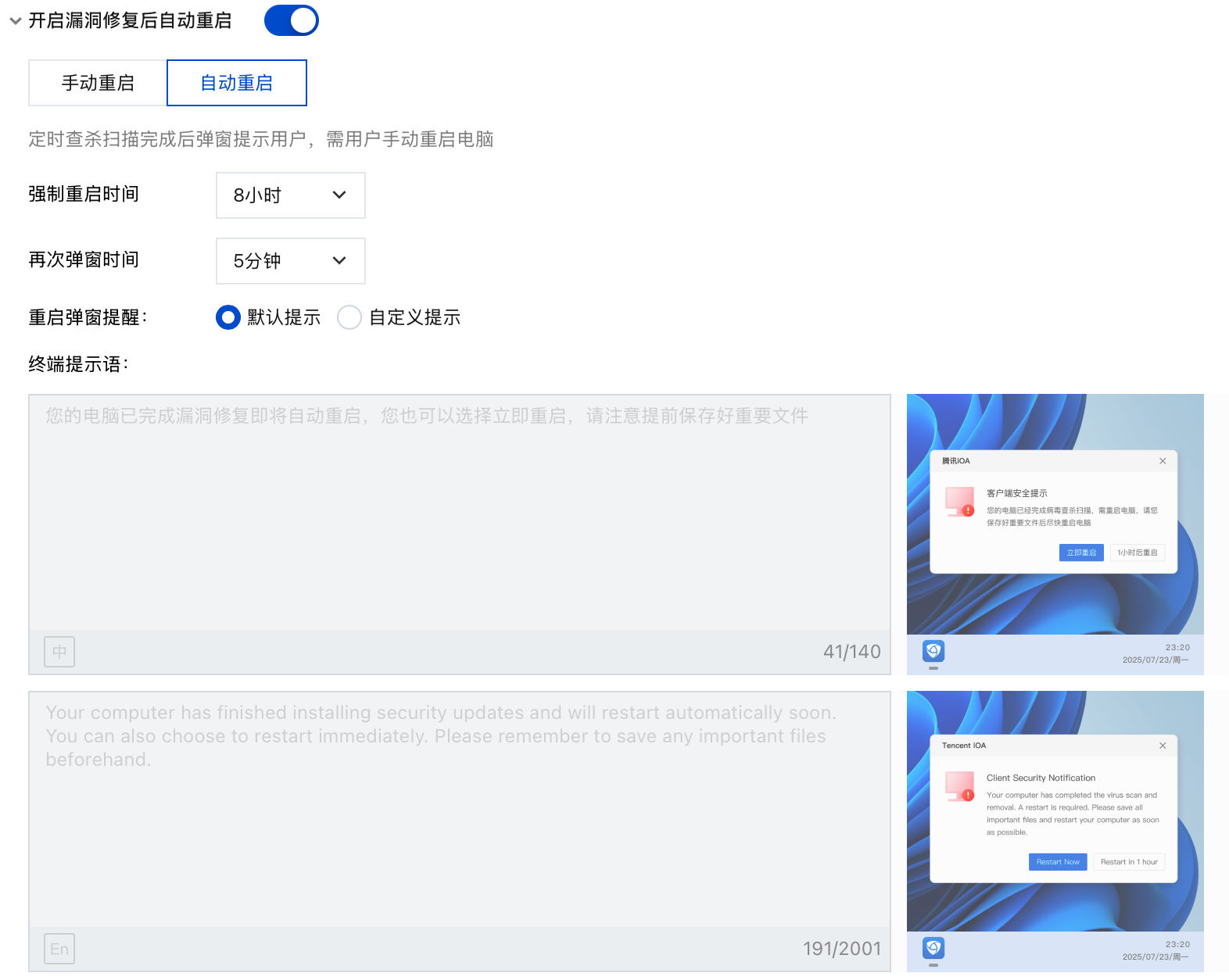This screenshot has width=1229, height=980.
Task: Click the 终端提示语 label
Action: (79, 364)
